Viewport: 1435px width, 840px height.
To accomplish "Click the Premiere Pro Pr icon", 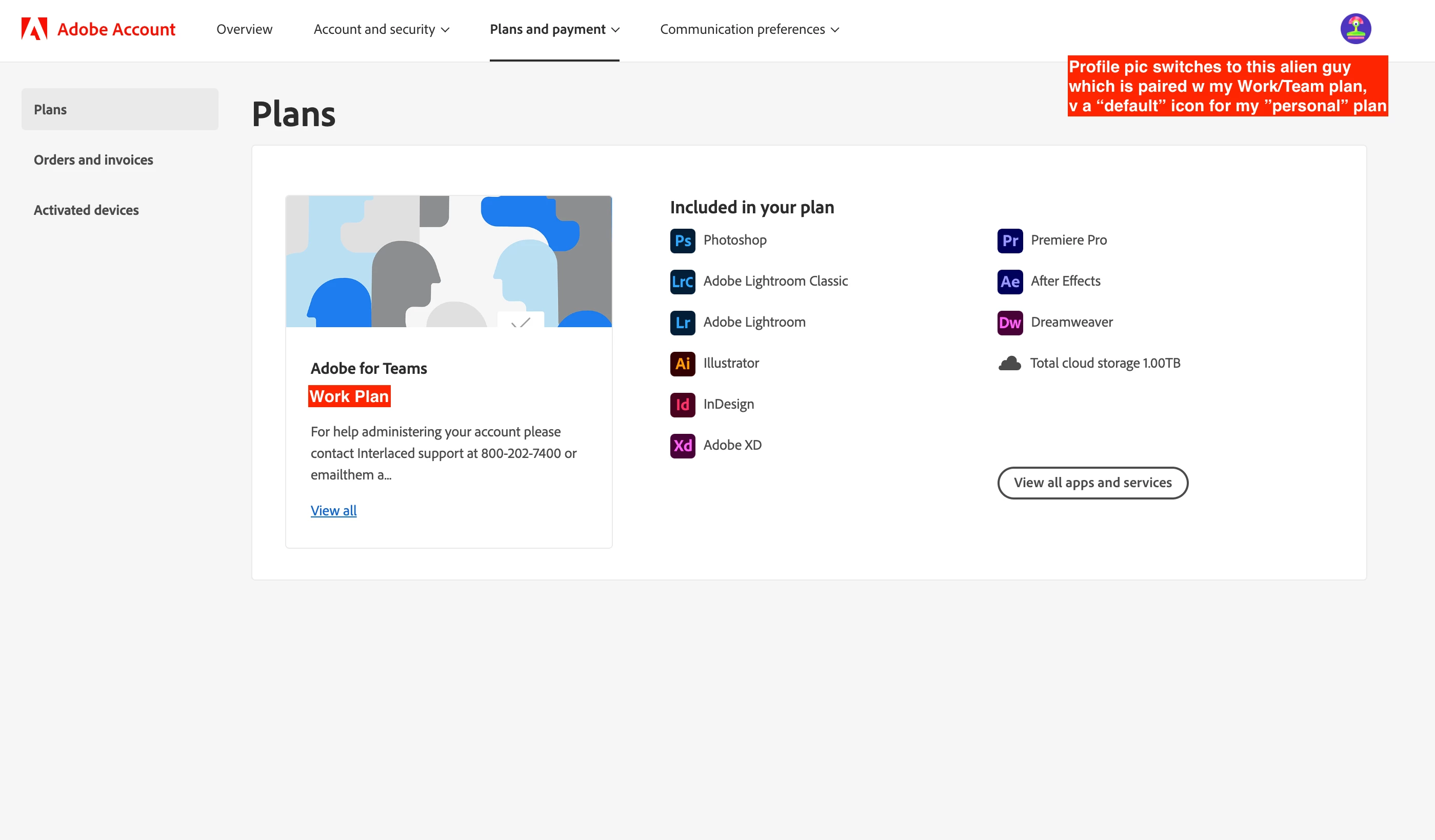I will pyautogui.click(x=1010, y=241).
